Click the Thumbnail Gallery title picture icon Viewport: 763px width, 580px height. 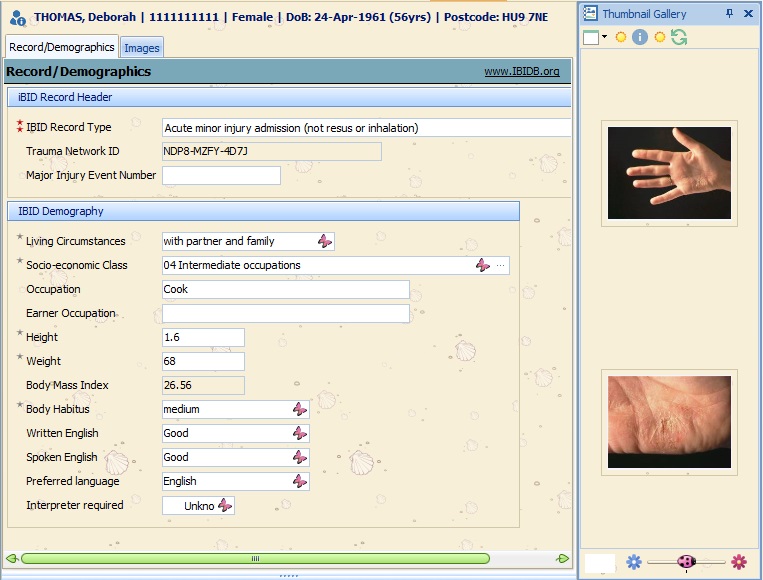click(591, 13)
